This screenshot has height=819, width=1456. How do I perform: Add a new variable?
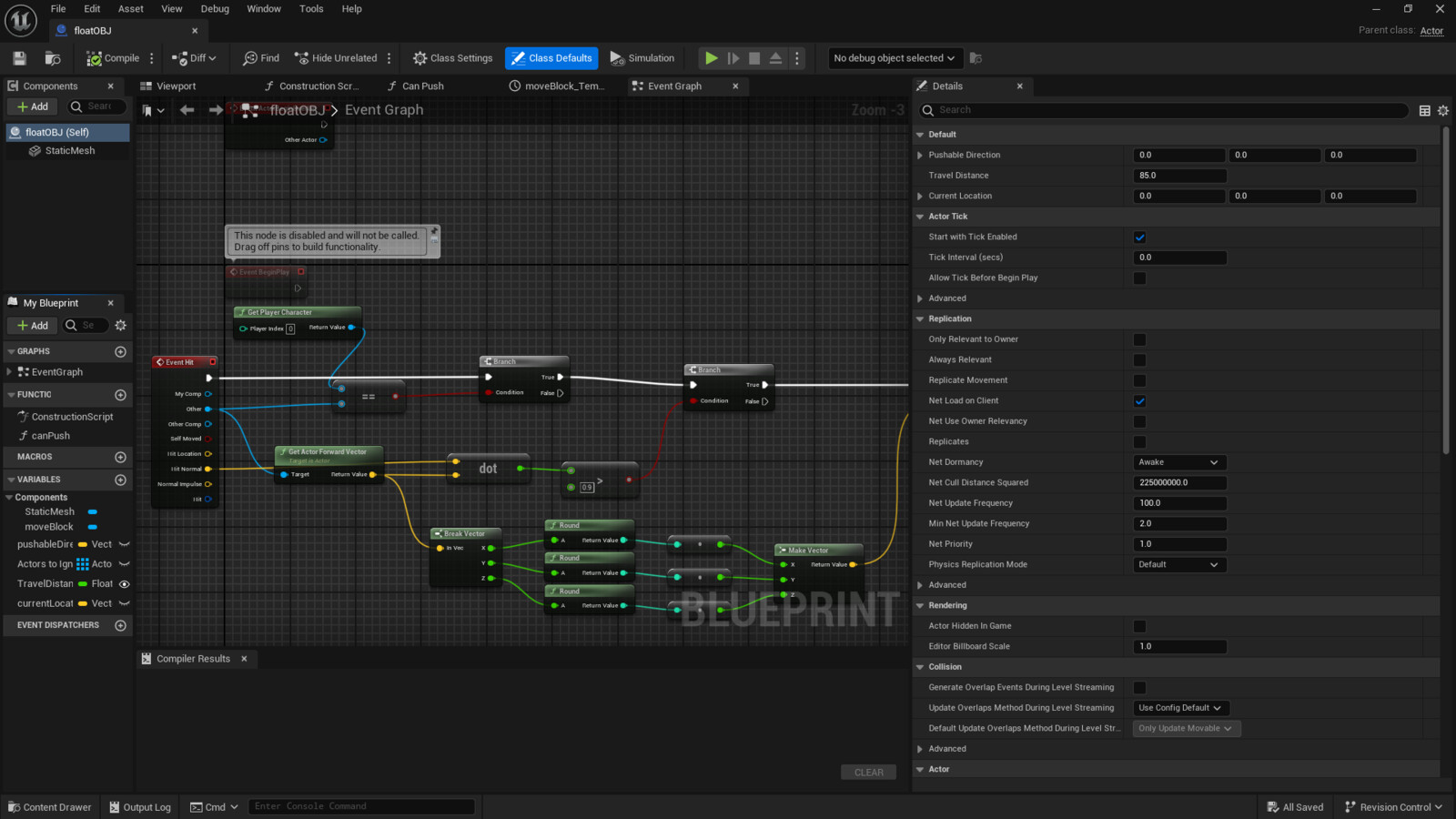(120, 480)
